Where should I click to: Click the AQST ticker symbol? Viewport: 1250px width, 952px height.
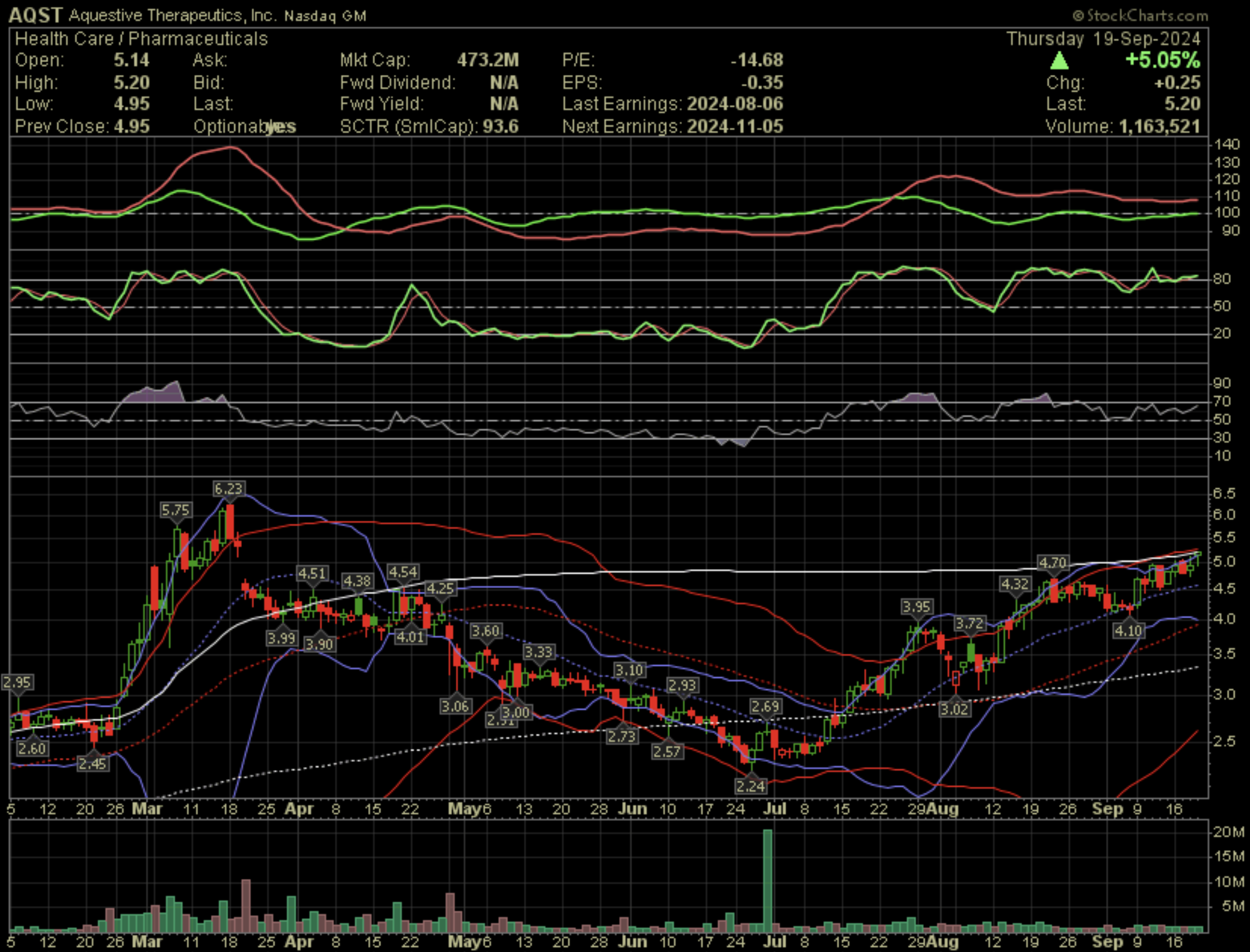click(36, 16)
